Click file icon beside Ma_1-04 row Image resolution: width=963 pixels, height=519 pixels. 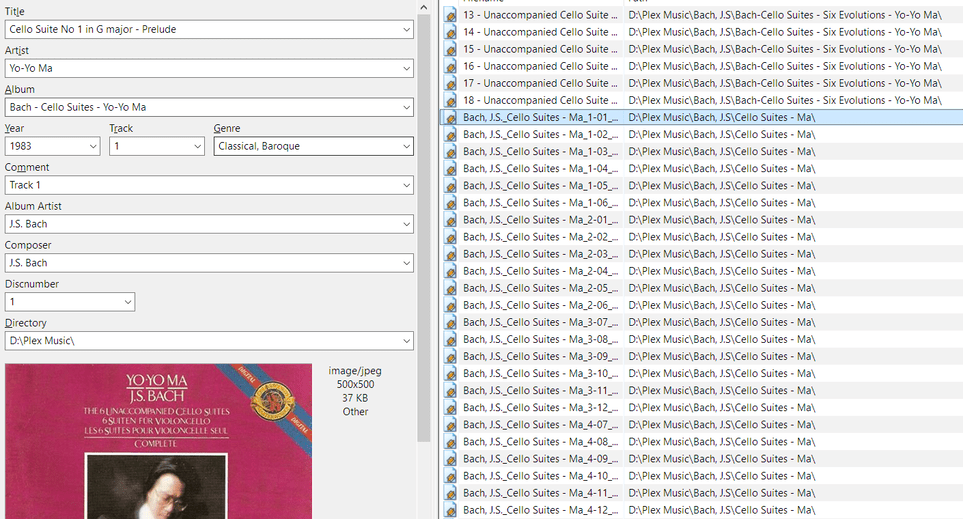[450, 169]
